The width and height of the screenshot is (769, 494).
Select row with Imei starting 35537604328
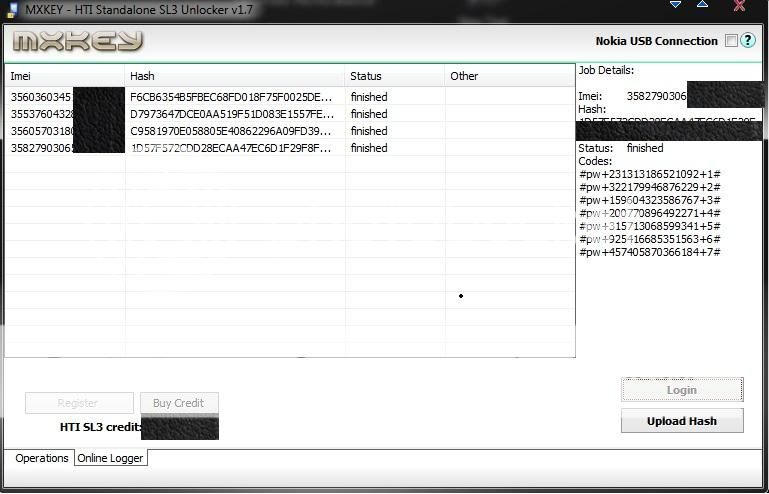(x=290, y=114)
